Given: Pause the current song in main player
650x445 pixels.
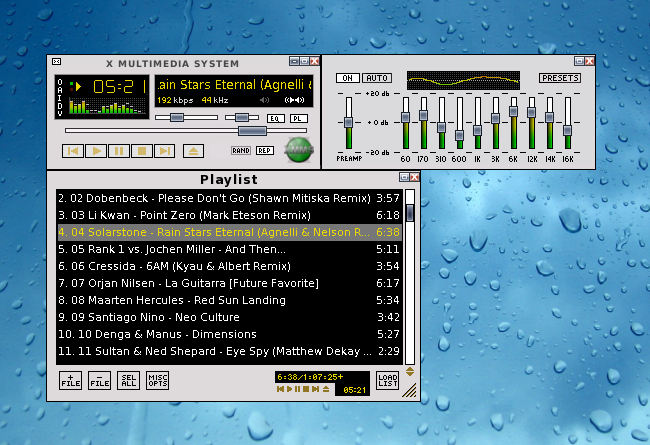Looking at the screenshot, I should [119, 151].
